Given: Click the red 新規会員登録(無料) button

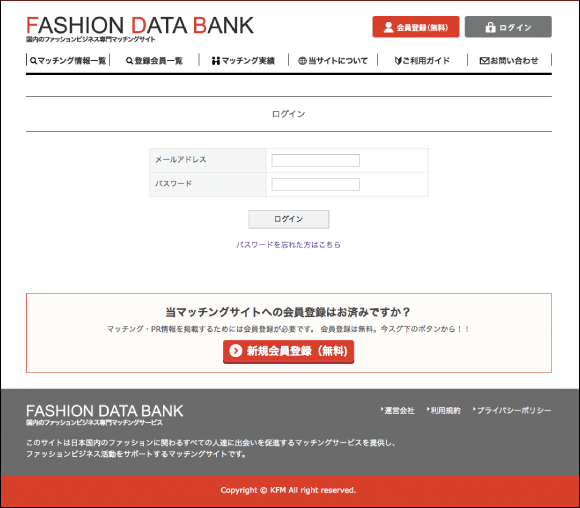Looking at the screenshot, I should (x=289, y=351).
